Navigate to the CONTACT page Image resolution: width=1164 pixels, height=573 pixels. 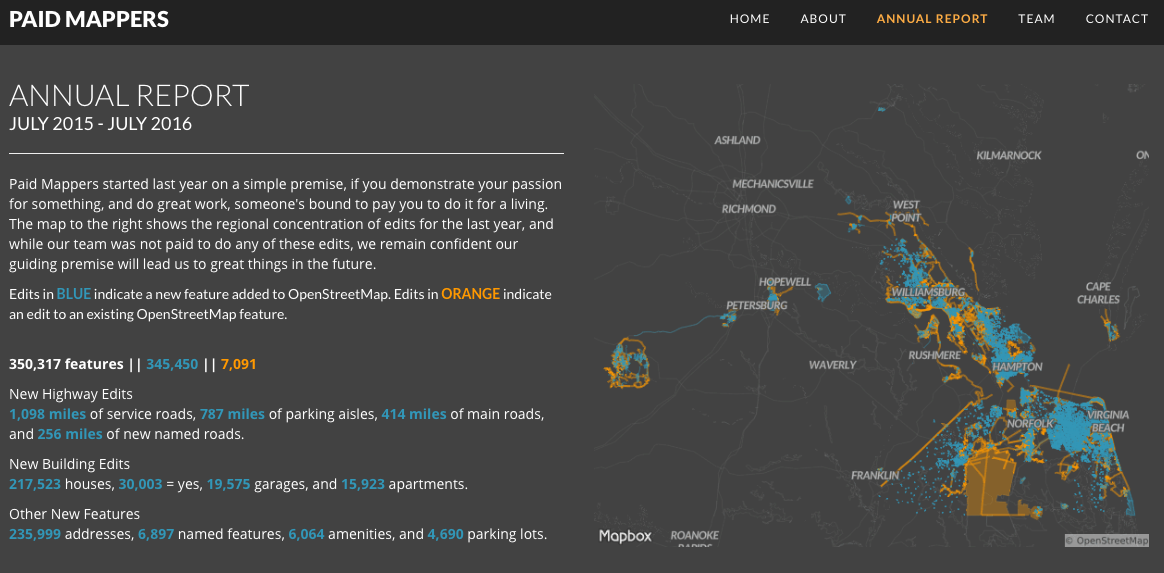tap(1117, 19)
